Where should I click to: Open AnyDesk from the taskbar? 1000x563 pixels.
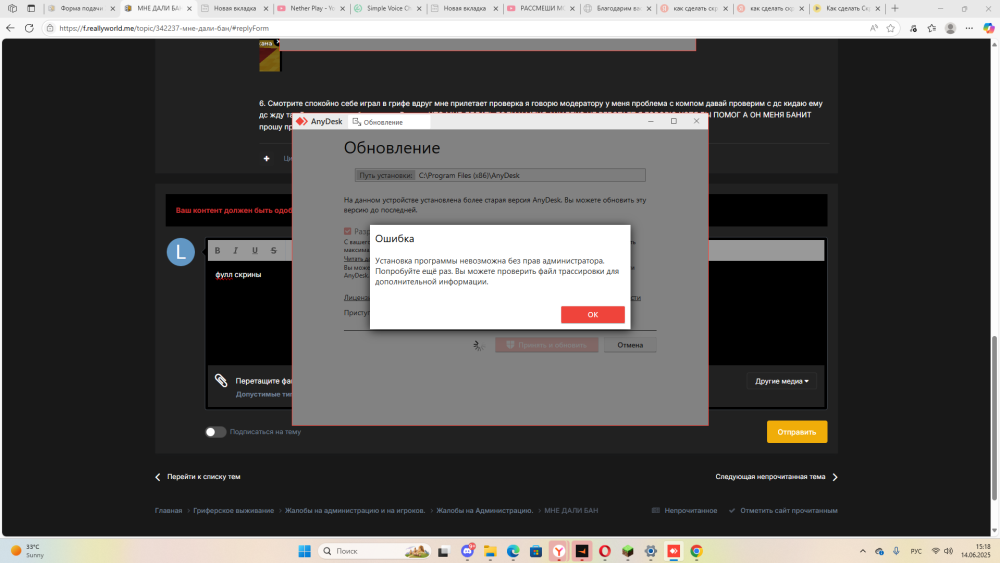tap(673, 551)
